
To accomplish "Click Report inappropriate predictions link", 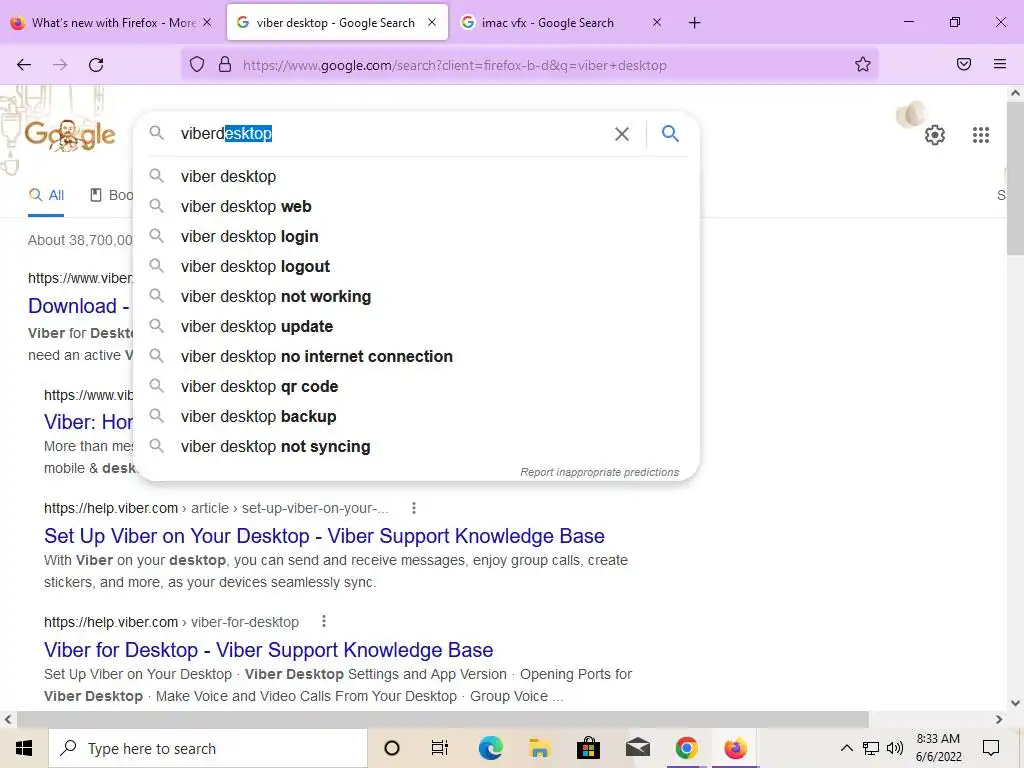I will coord(600,472).
